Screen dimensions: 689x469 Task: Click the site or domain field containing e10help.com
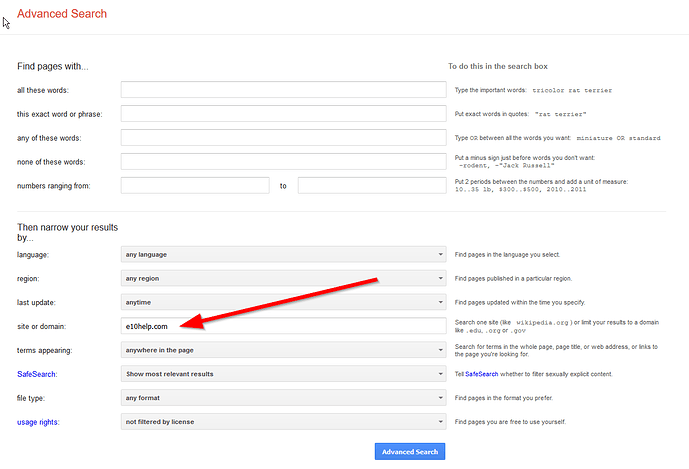coord(282,326)
